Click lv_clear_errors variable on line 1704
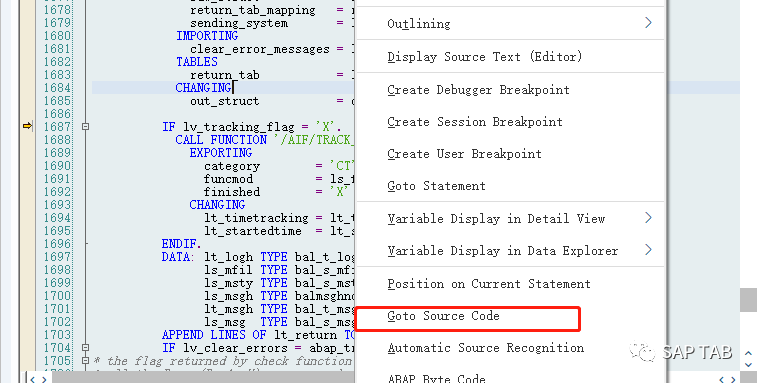 pyautogui.click(x=235, y=348)
